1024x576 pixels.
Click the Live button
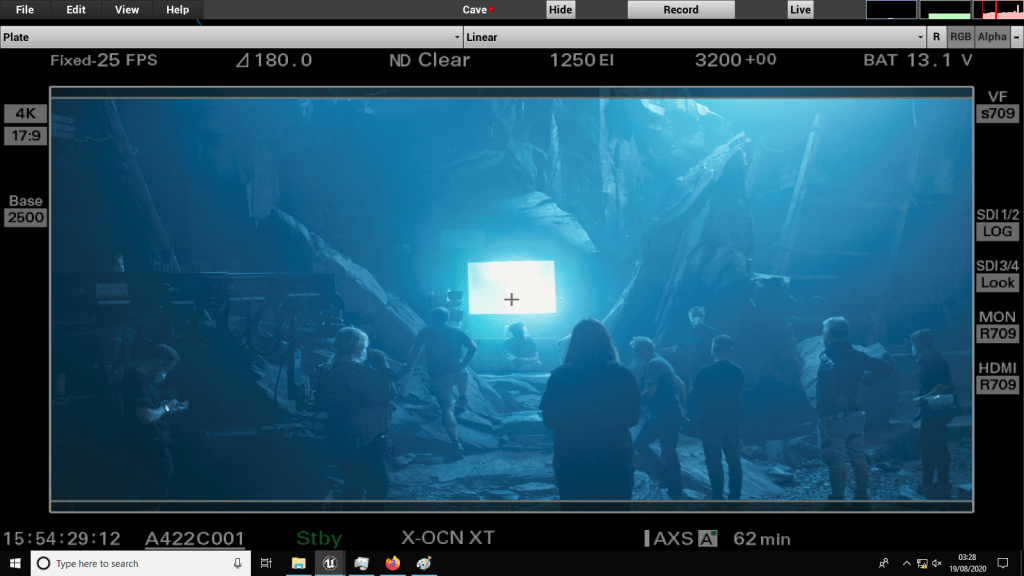pyautogui.click(x=800, y=10)
